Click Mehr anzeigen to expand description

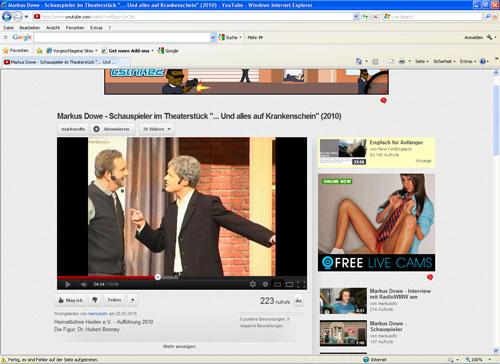(179, 347)
